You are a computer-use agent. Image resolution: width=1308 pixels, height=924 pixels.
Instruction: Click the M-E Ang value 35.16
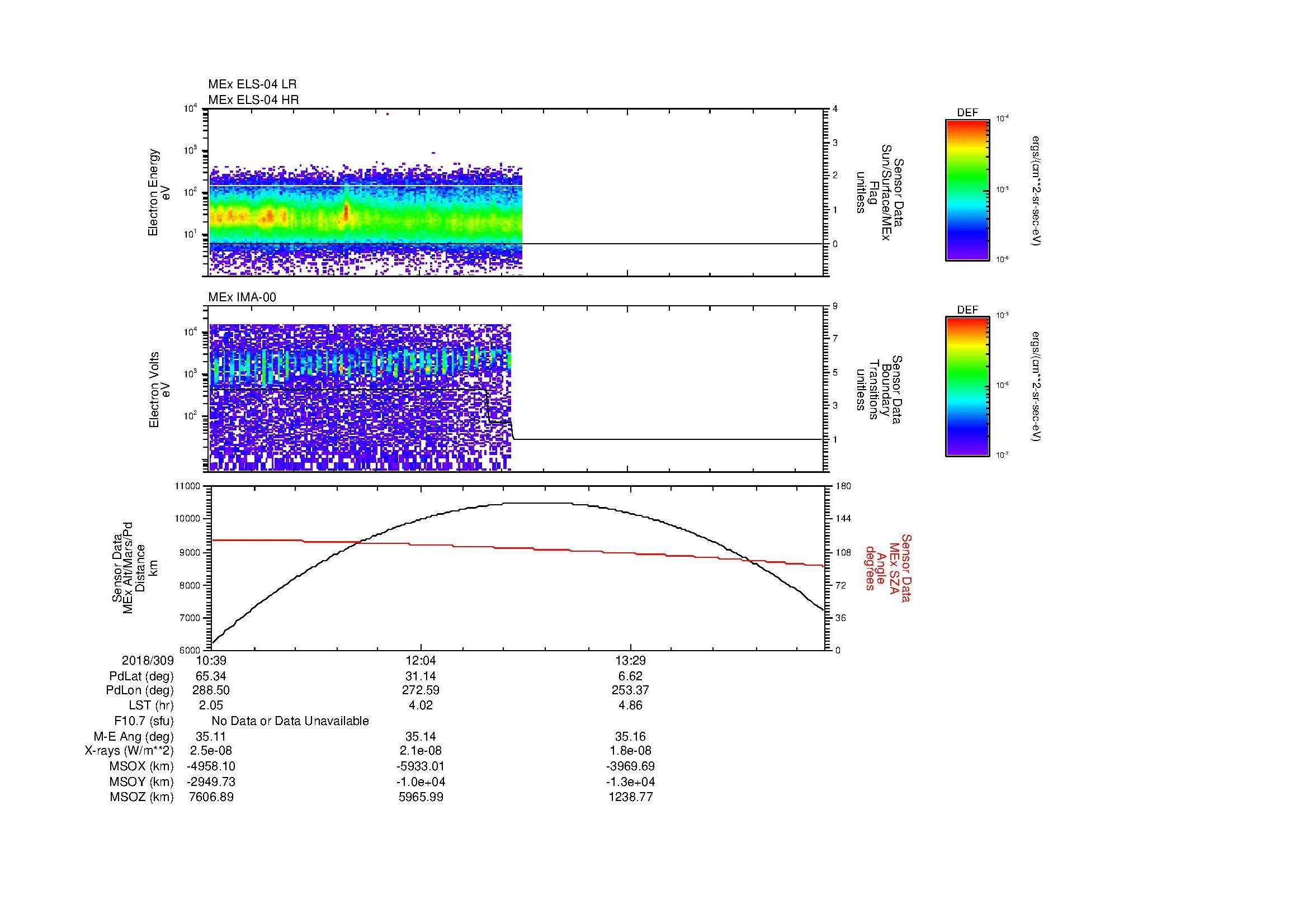(x=631, y=736)
